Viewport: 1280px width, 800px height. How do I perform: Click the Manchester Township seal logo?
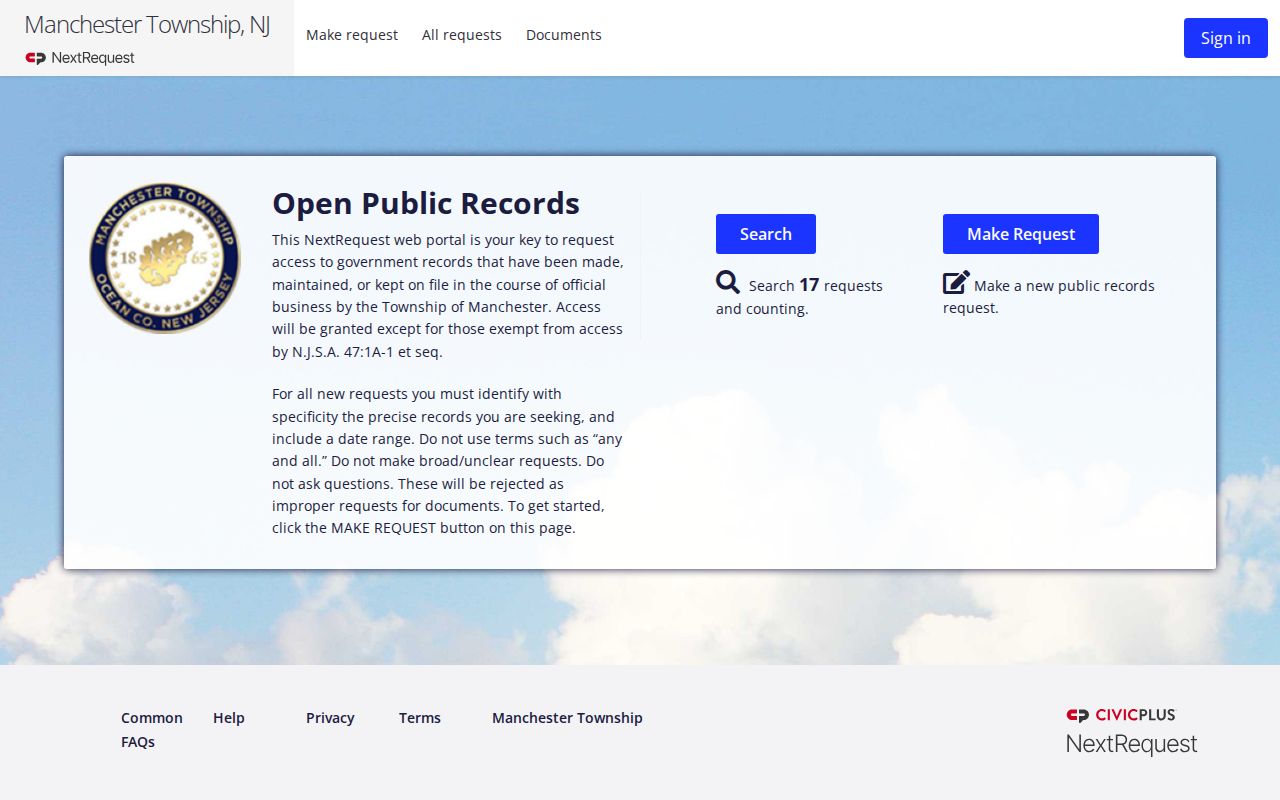pos(165,258)
